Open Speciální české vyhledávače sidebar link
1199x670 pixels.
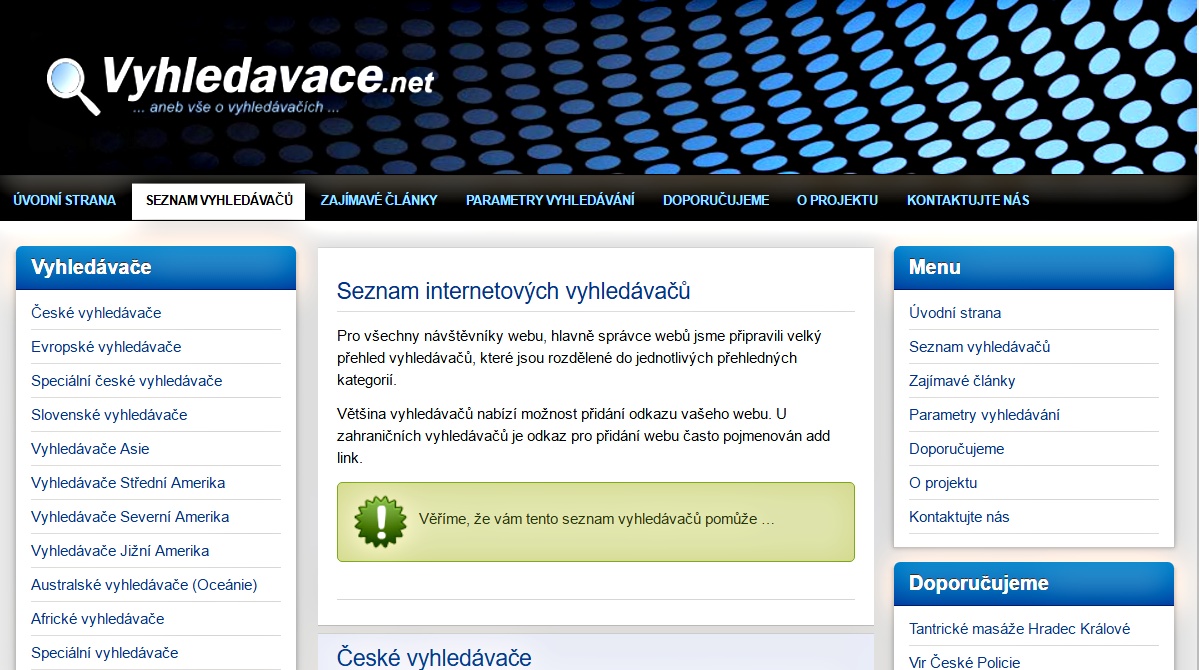click(x=127, y=381)
